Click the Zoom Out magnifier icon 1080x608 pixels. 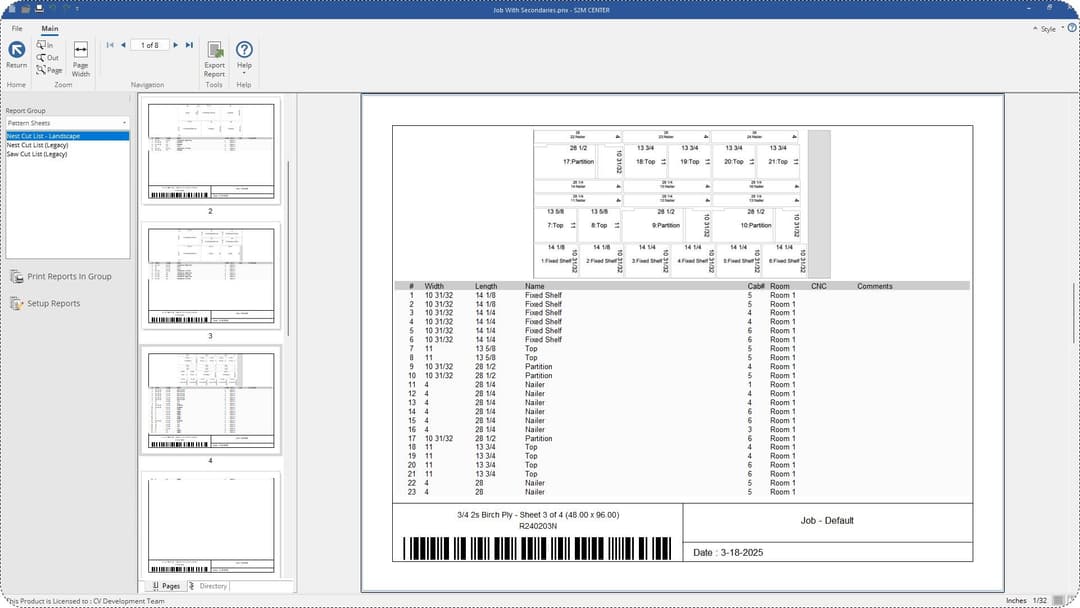coord(41,57)
